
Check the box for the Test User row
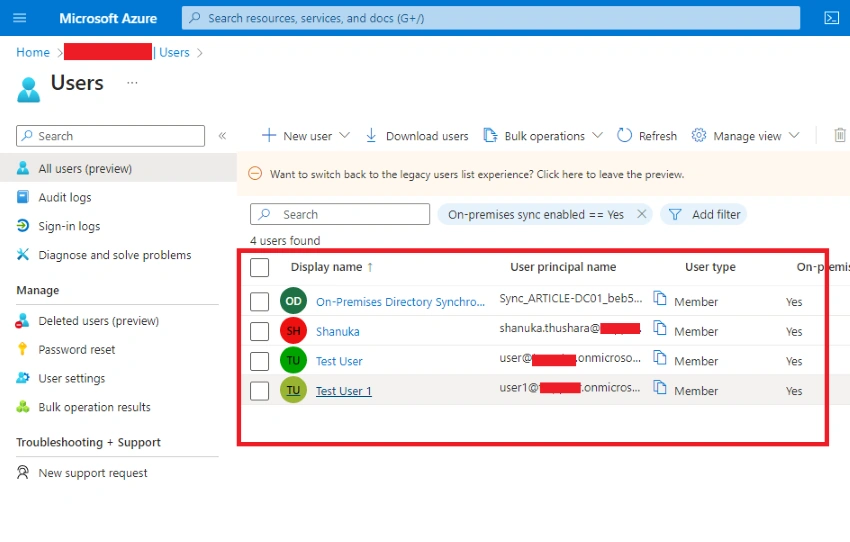coord(260,361)
